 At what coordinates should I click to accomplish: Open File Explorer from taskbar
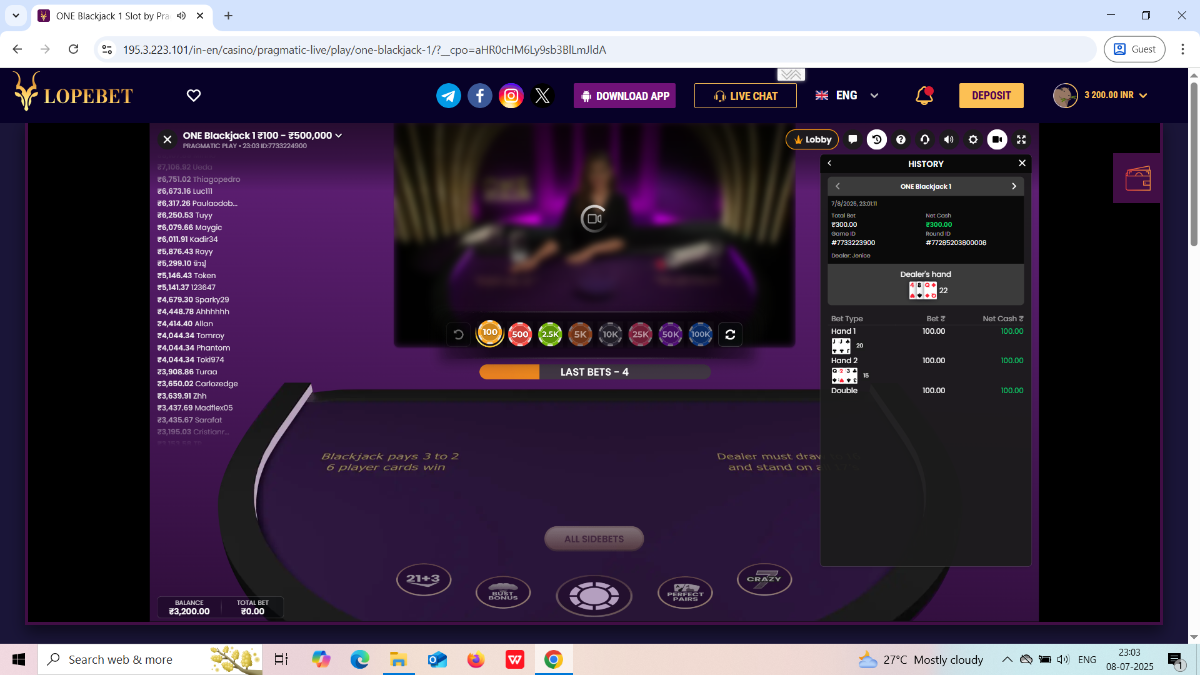(398, 659)
